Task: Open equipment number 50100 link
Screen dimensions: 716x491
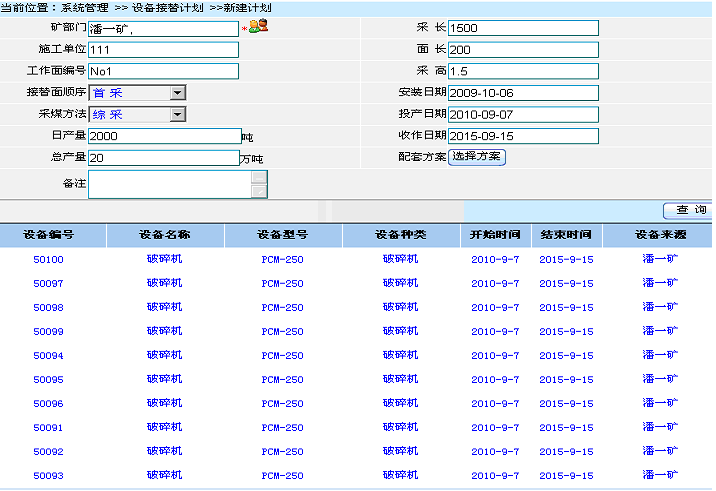Action: (x=48, y=259)
